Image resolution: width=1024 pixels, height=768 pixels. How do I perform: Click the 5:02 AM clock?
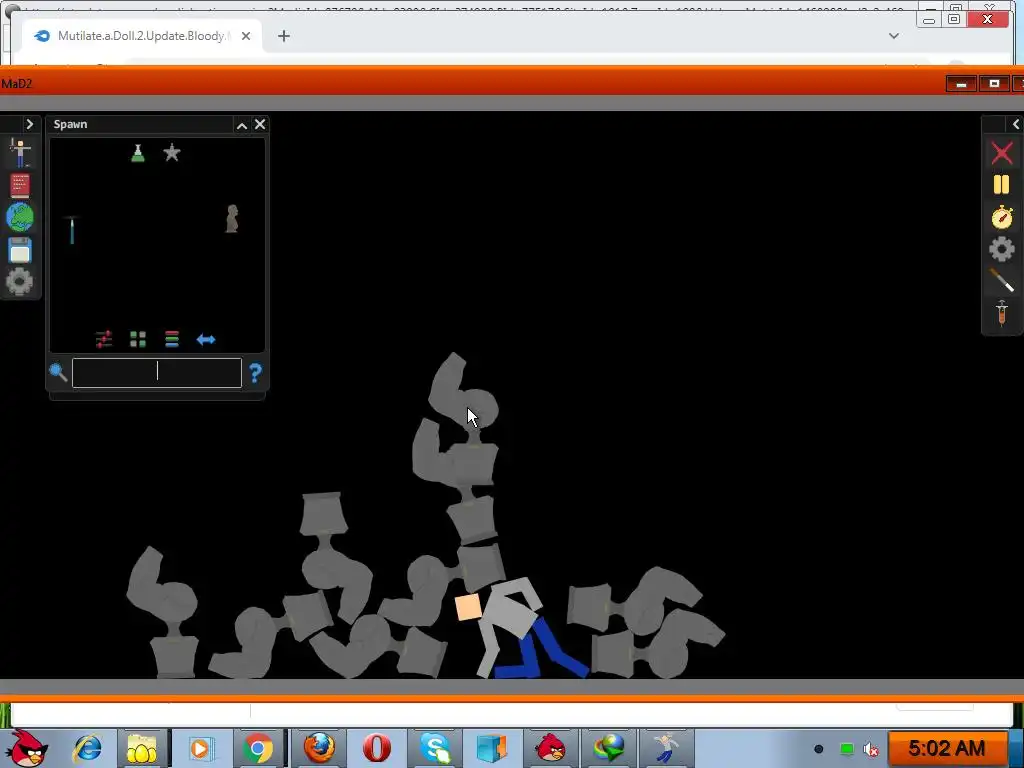point(946,748)
